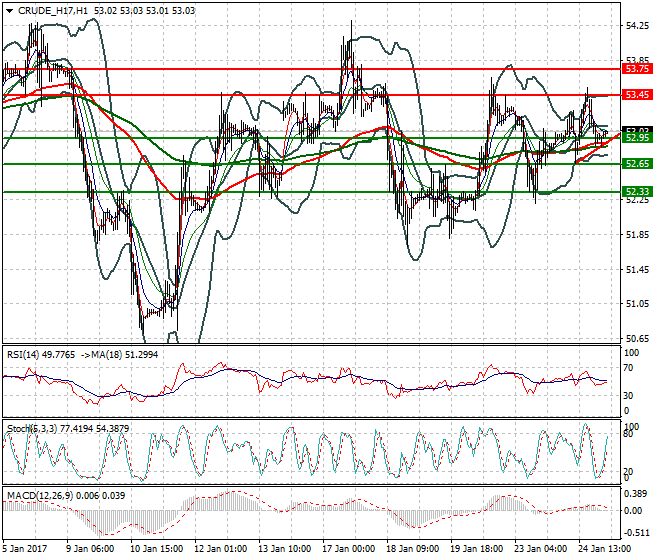This screenshot has height=560, width=660.
Task: Click the 51.05 price axis value
Action: (x=637, y=304)
